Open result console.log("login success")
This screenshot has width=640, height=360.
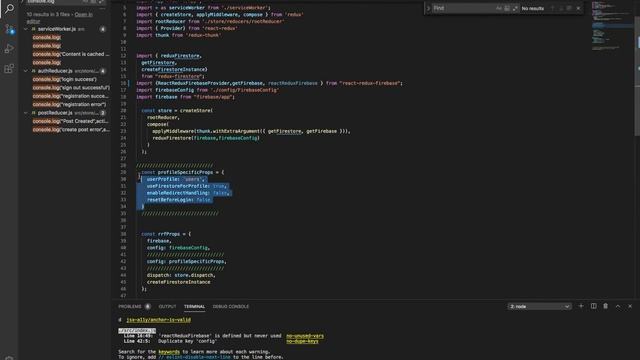click(64, 79)
